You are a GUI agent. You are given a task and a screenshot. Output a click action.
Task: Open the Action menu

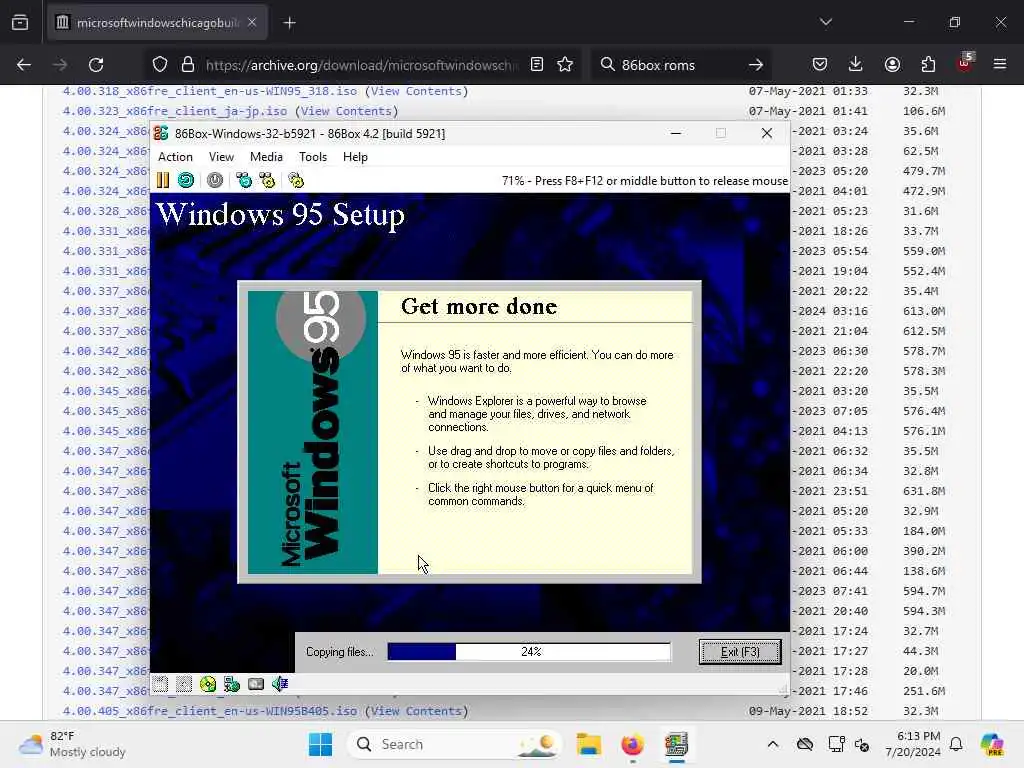coord(175,157)
